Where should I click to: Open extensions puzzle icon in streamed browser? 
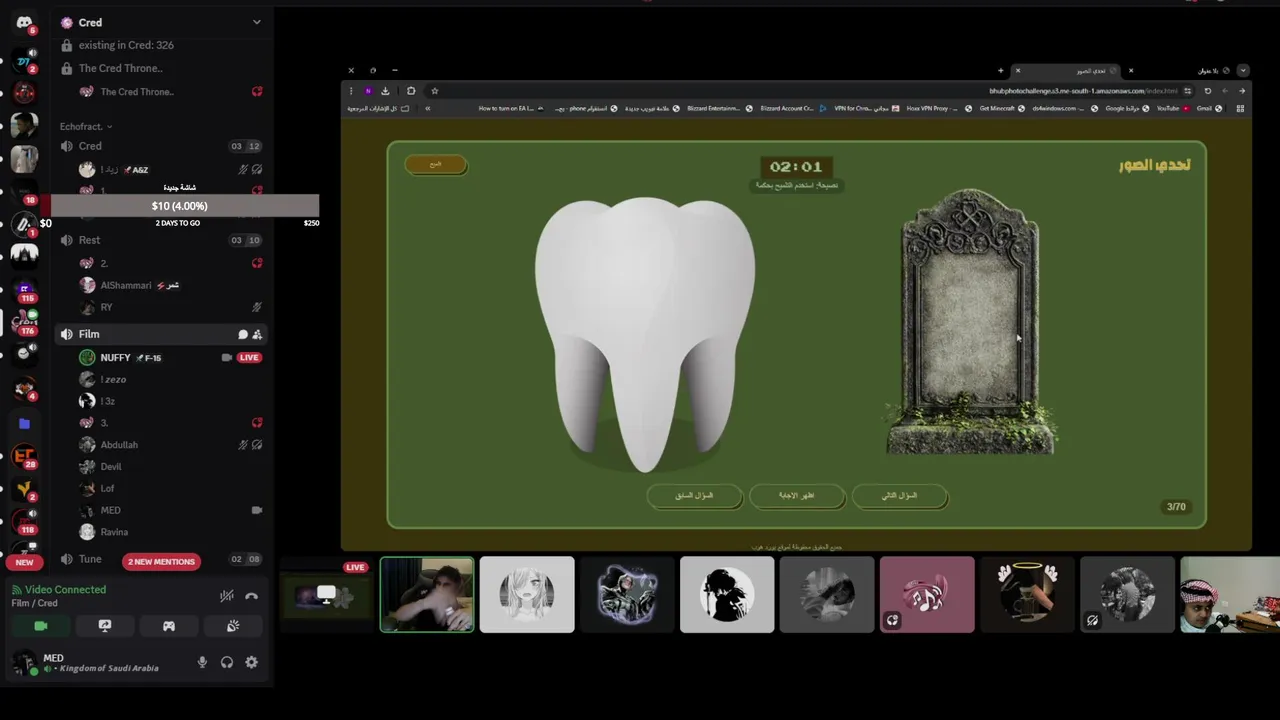[411, 91]
